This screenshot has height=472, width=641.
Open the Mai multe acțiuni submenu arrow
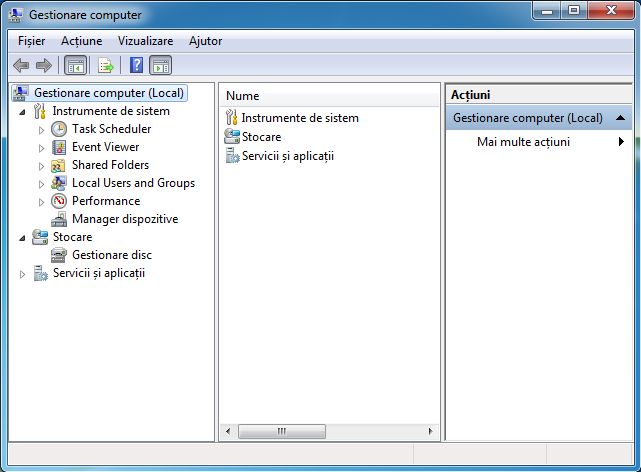pyautogui.click(x=621, y=142)
